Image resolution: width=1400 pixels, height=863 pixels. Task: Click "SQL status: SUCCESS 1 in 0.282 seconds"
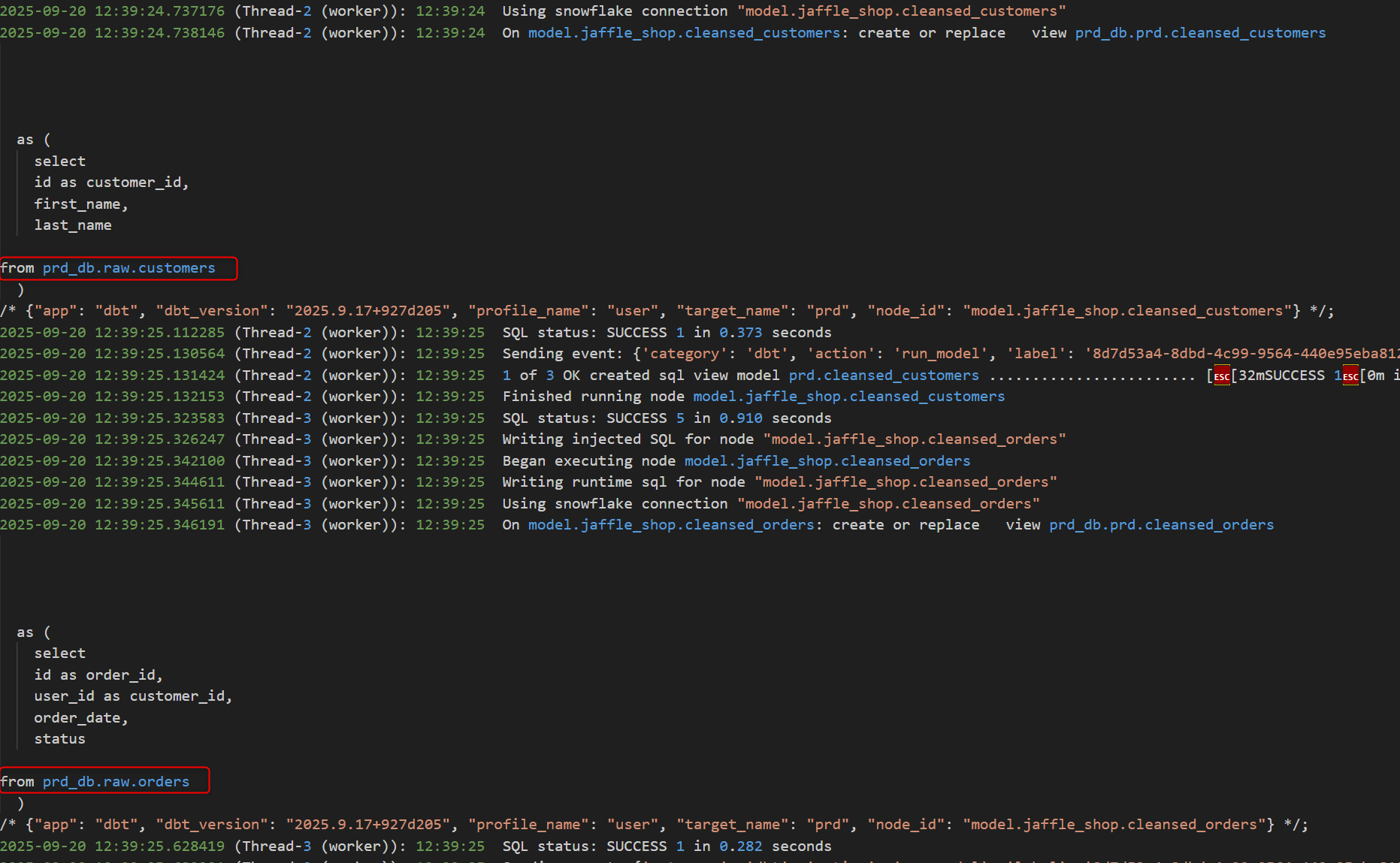667,846
